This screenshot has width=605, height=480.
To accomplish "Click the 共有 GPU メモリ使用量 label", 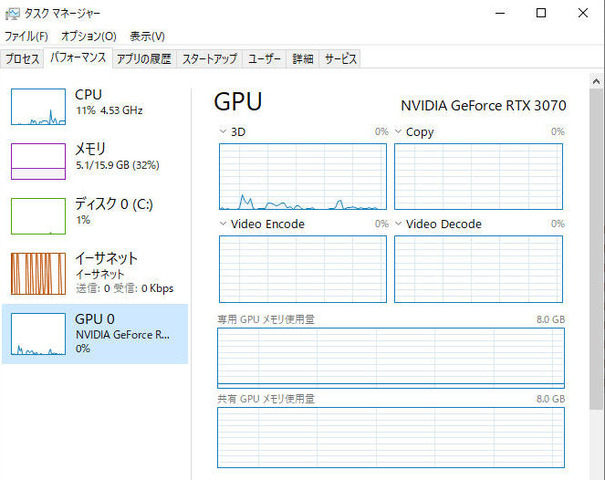I will point(266,399).
